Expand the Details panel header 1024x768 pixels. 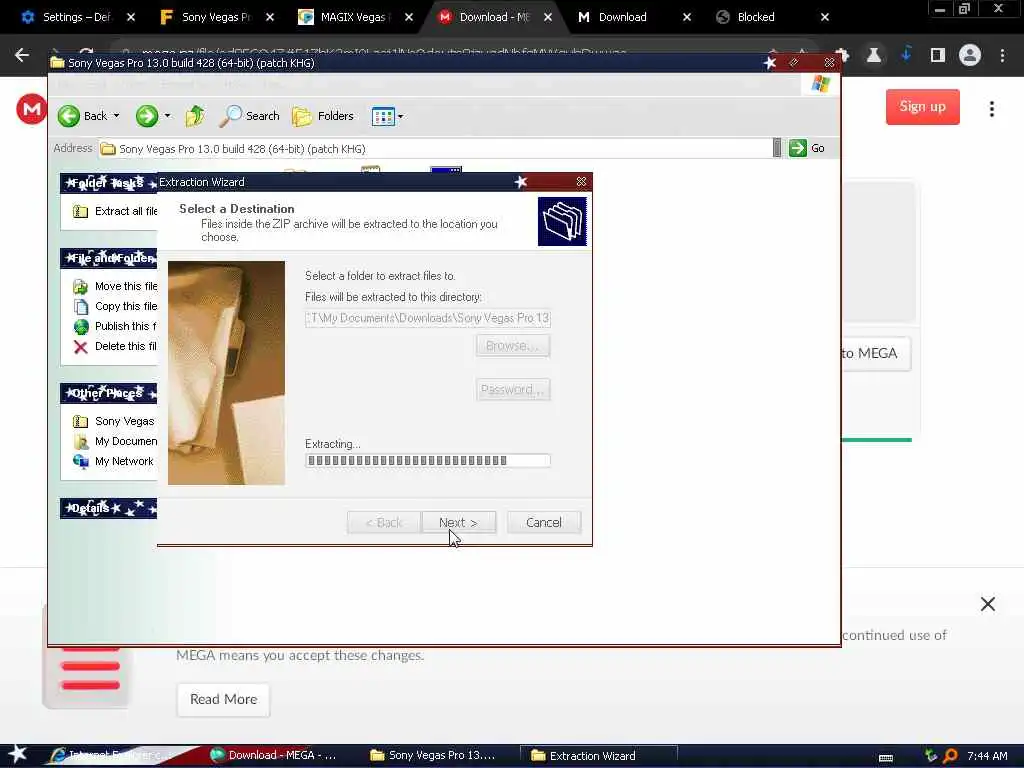108,508
